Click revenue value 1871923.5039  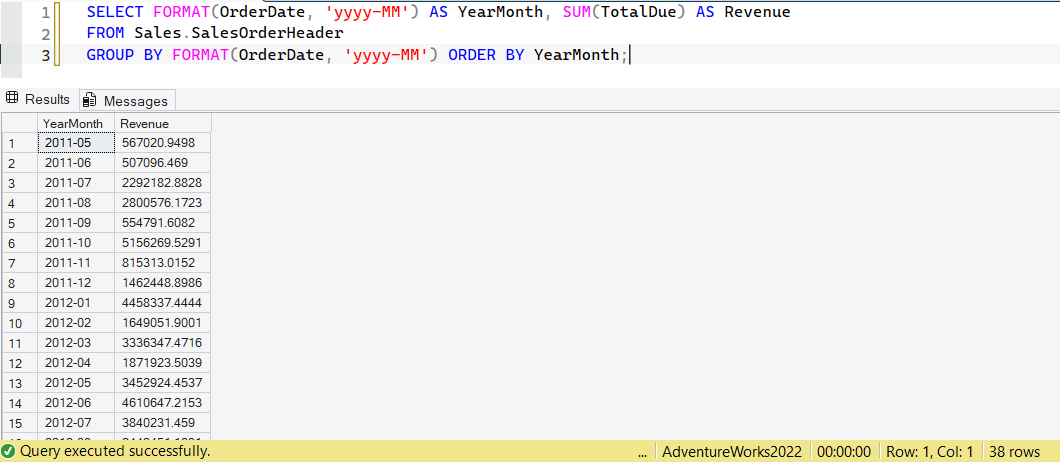tap(162, 362)
